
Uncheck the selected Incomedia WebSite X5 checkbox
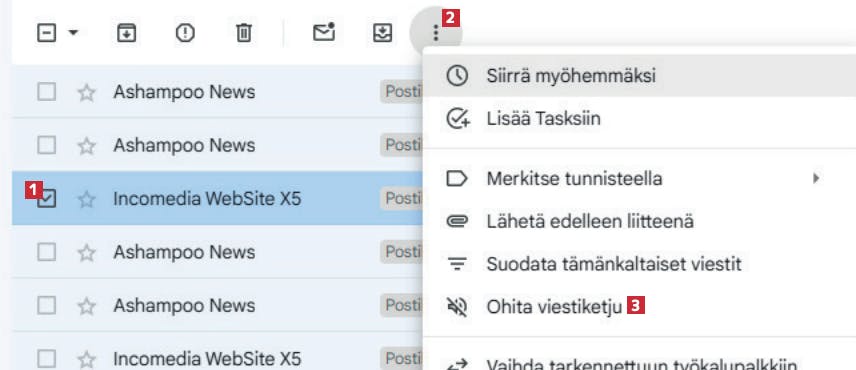point(47,199)
